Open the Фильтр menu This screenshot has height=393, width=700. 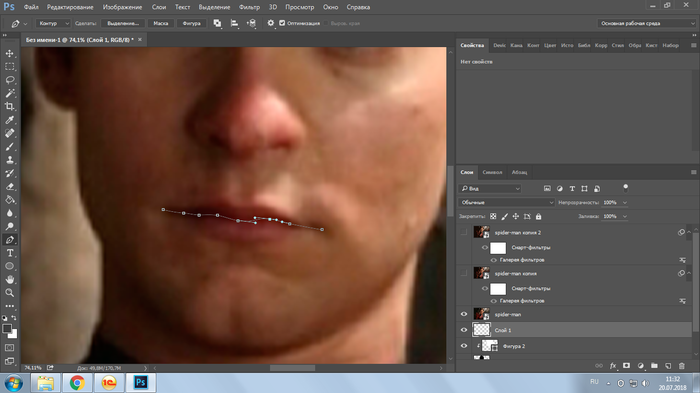point(249,7)
